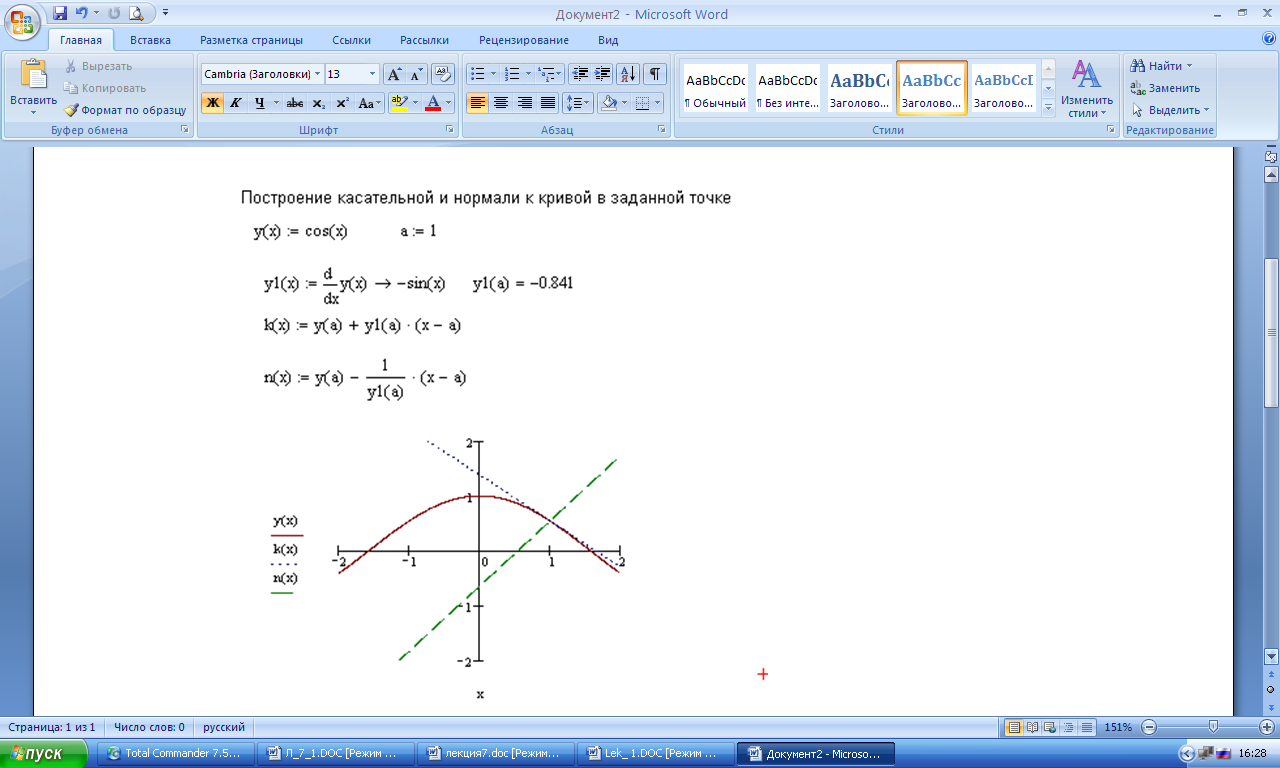Viewport: 1280px width, 768px height.
Task: Open Шрифт dialog launcher
Action: tap(448, 130)
